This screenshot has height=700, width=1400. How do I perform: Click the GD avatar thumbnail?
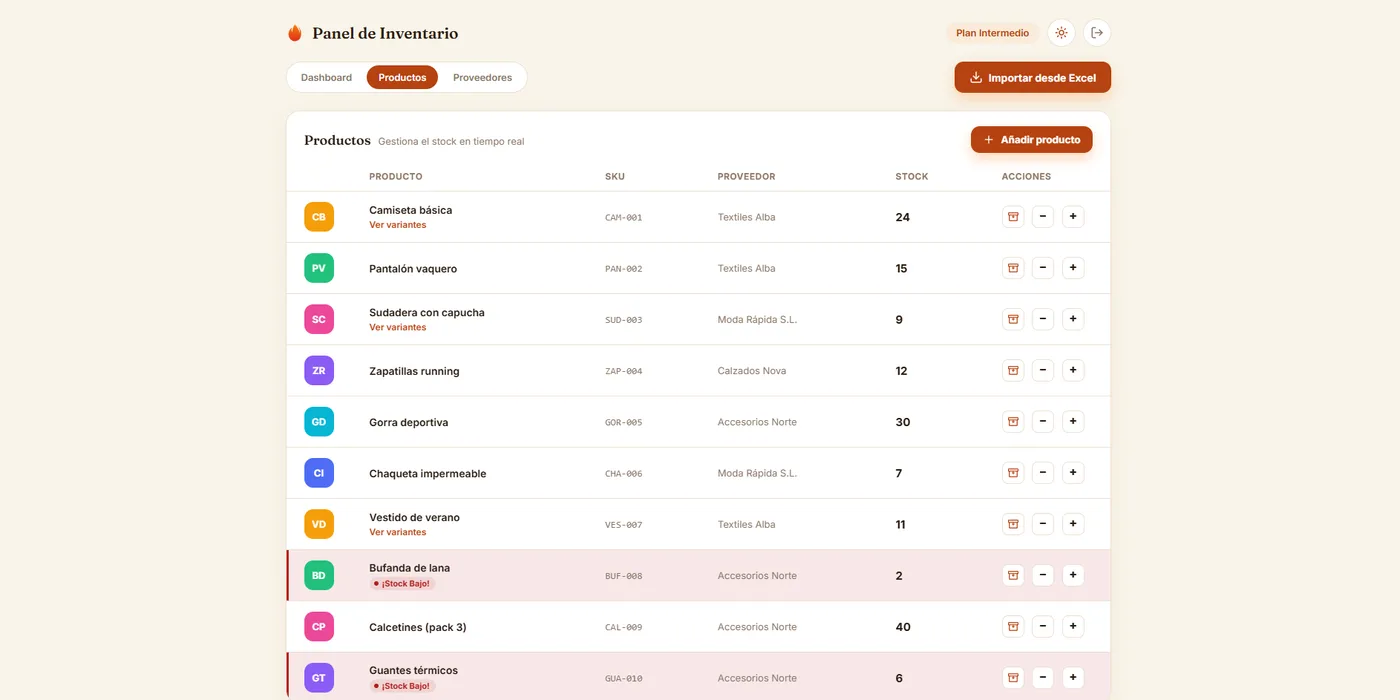[x=319, y=422]
